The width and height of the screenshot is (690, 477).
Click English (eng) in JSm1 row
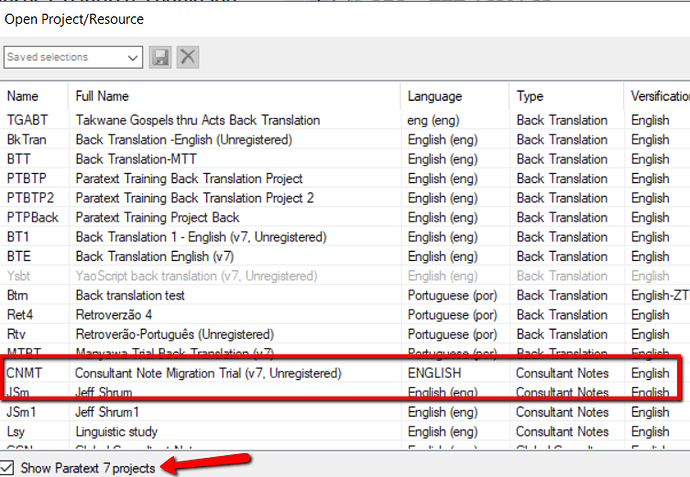click(x=442, y=412)
